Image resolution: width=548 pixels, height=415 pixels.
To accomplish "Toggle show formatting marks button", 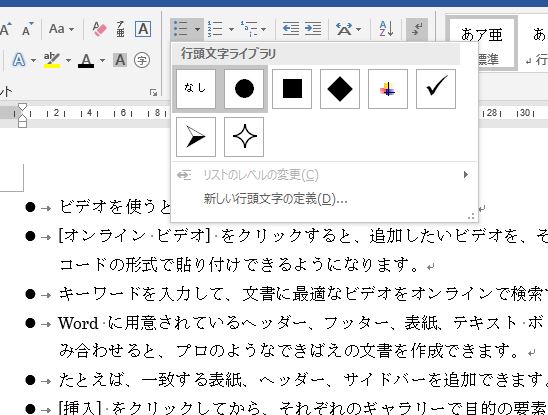I will pyautogui.click(x=417, y=29).
